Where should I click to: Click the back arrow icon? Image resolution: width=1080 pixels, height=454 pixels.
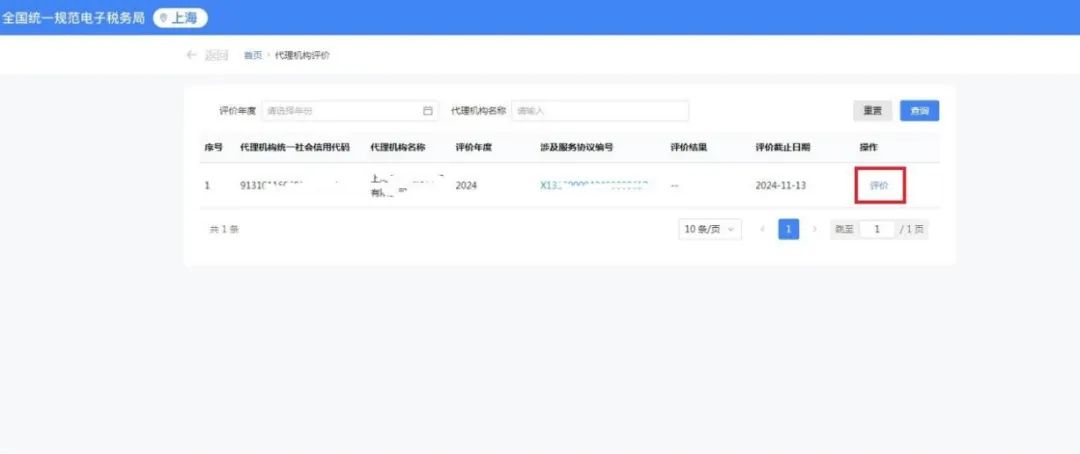point(191,55)
